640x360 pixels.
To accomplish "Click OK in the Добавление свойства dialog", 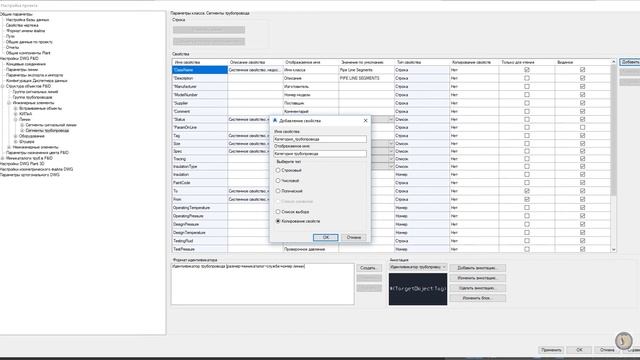I will pos(325,237).
